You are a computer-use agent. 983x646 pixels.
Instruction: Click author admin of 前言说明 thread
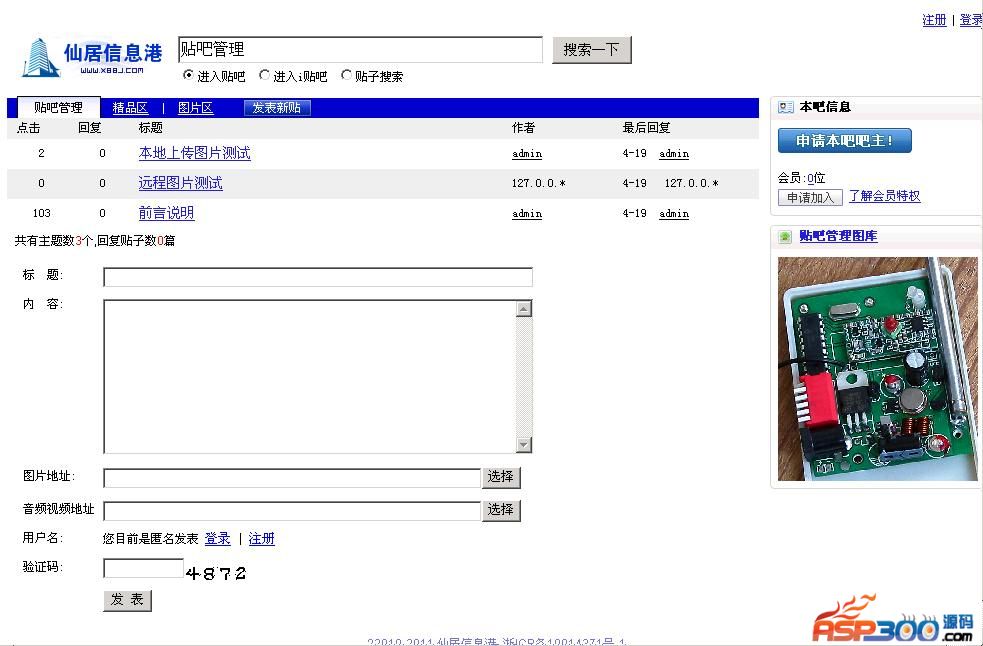click(x=527, y=214)
